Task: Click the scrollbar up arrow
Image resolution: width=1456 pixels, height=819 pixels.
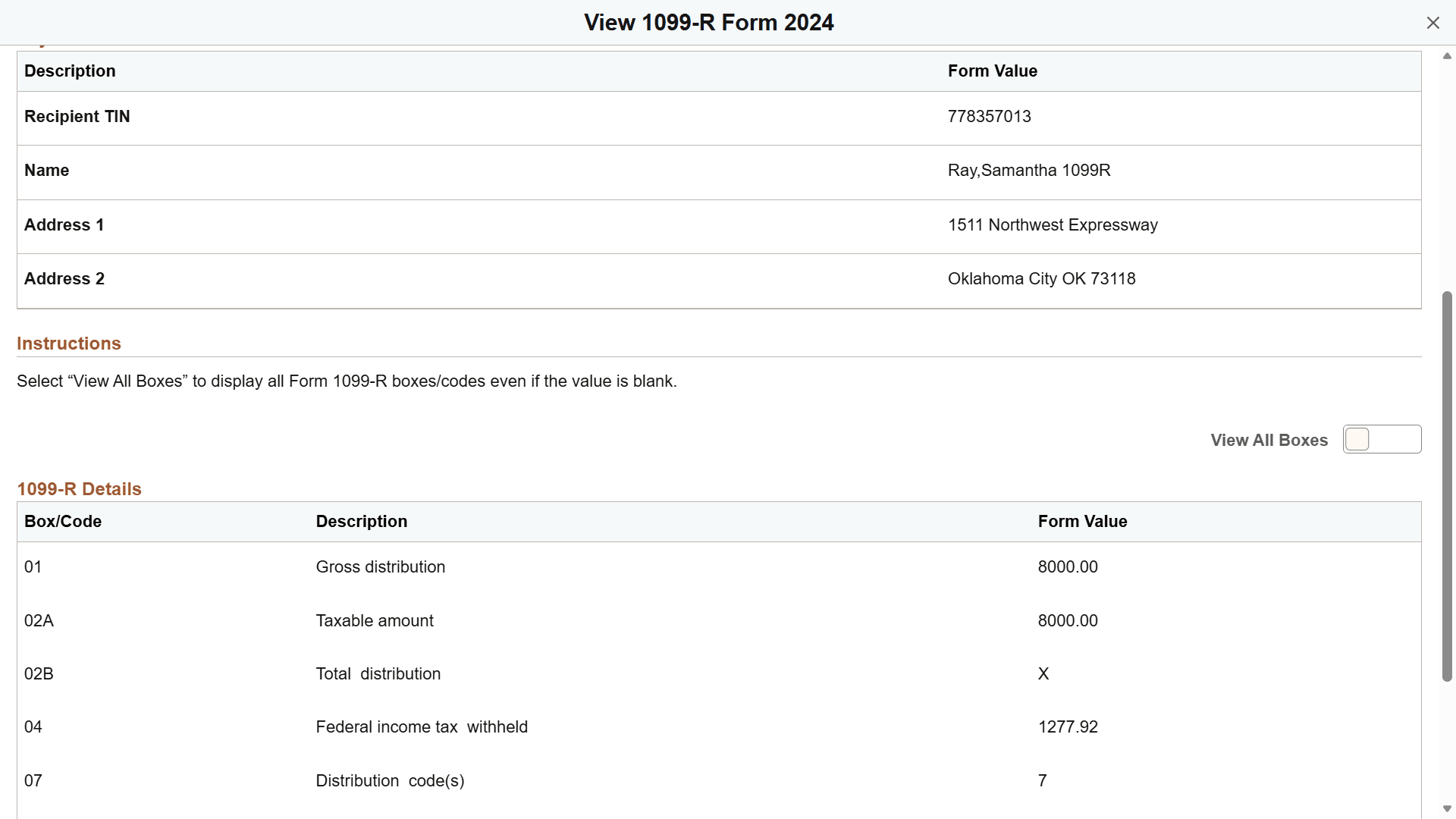Action: (1447, 55)
